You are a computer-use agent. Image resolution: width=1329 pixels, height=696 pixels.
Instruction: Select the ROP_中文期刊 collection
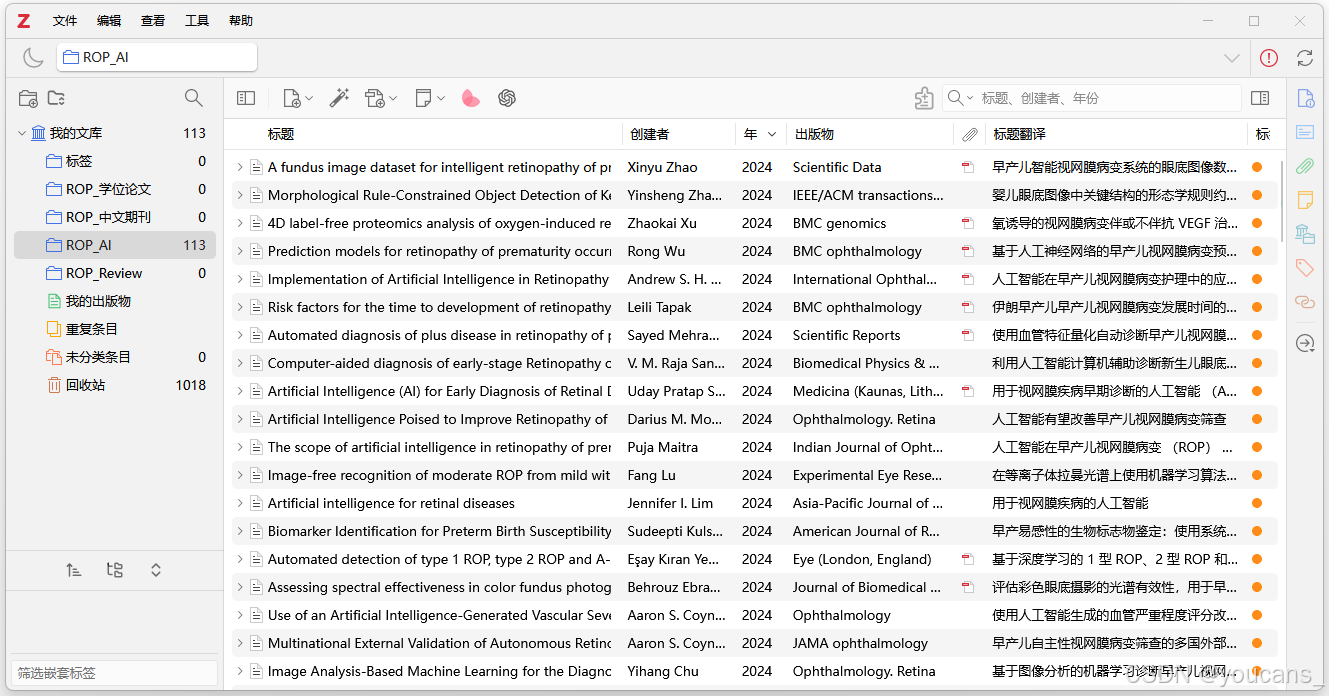(x=115, y=217)
